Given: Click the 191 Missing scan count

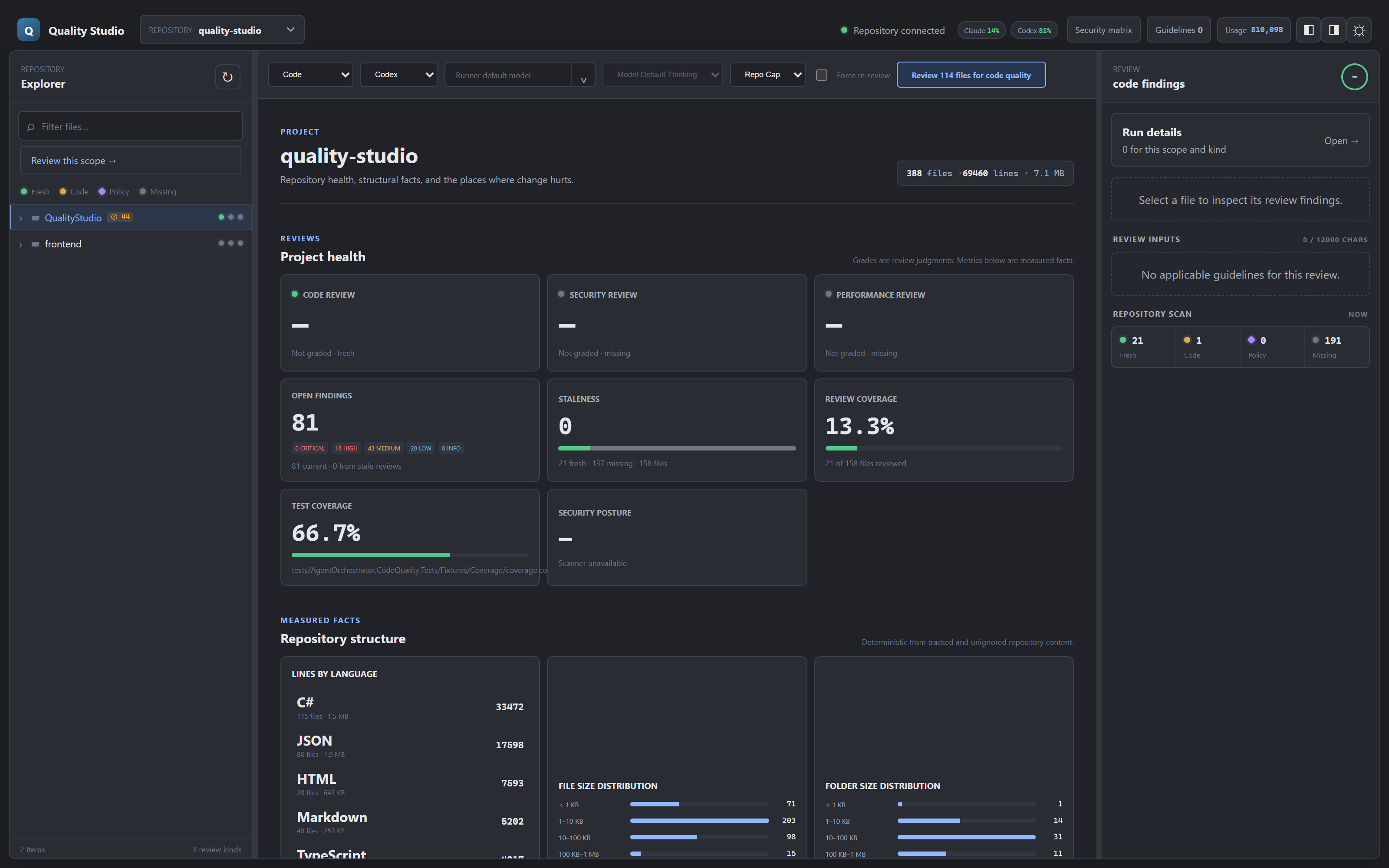Looking at the screenshot, I should click(x=1337, y=347).
